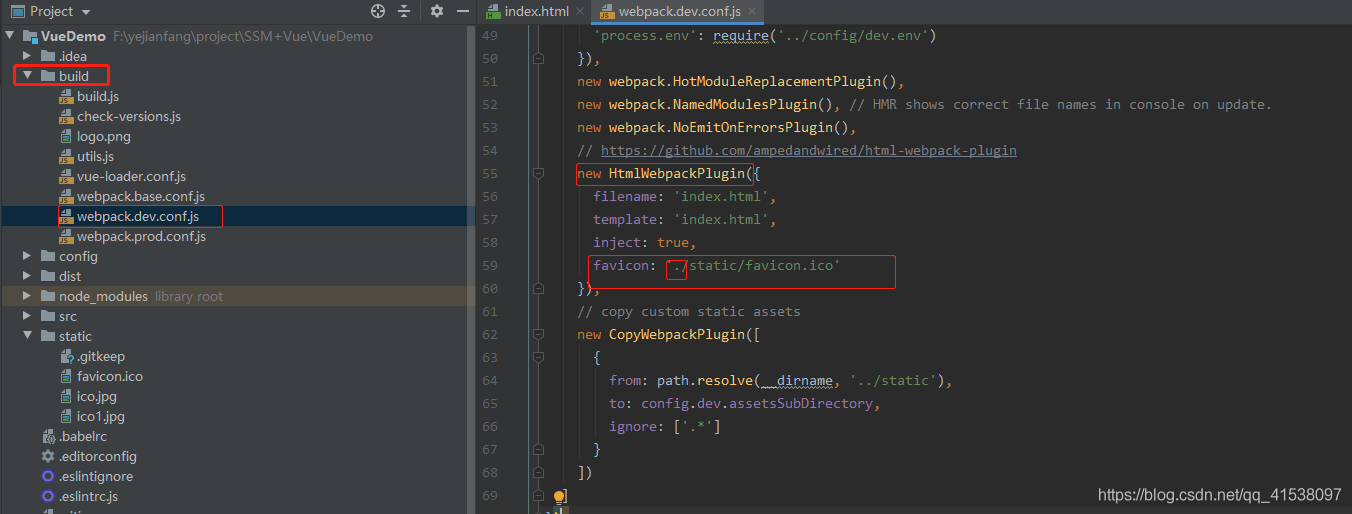Close the webpack.dev.conf.js tab

tap(753, 12)
